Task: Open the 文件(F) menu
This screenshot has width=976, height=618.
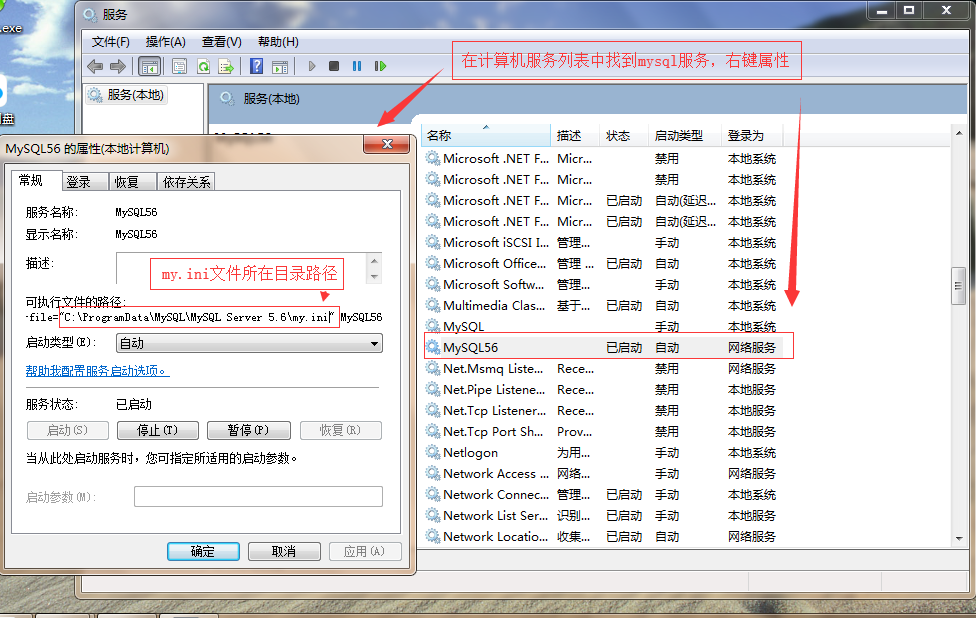Action: (110, 42)
